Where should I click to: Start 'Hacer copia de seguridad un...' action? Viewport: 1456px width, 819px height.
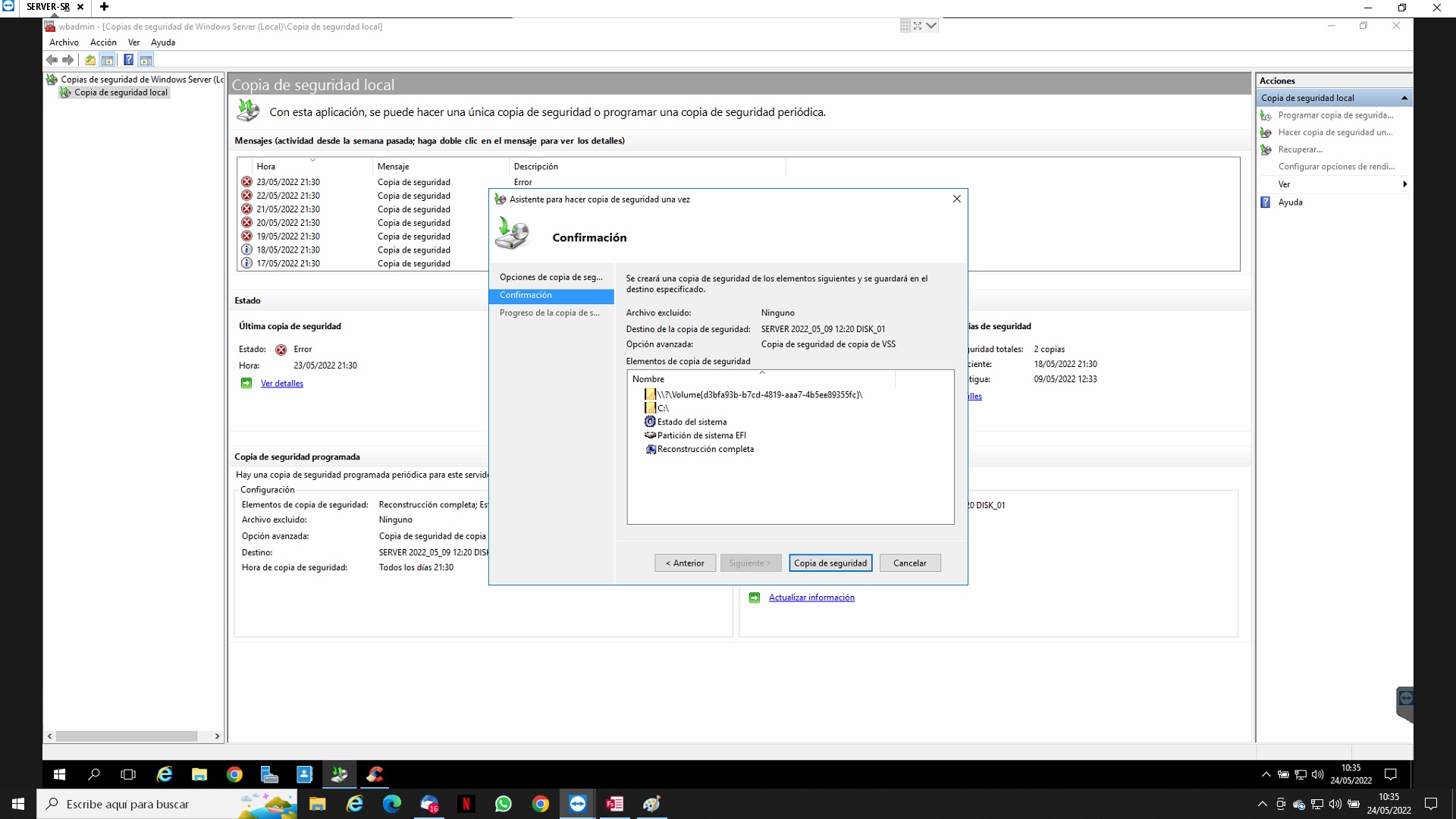click(x=1335, y=132)
